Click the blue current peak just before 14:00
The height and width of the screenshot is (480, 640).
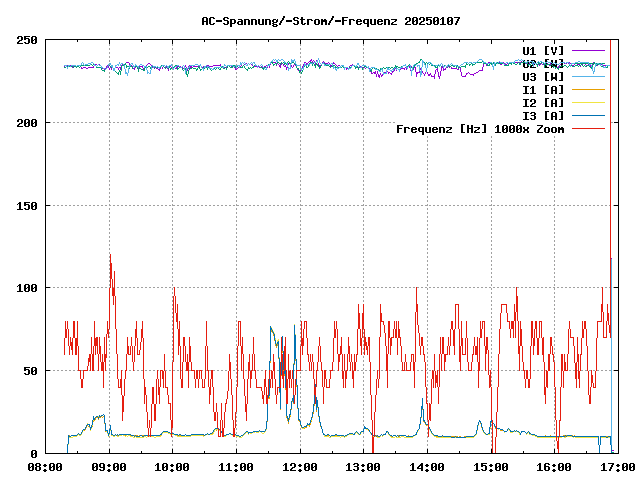pyautogui.click(x=423, y=402)
